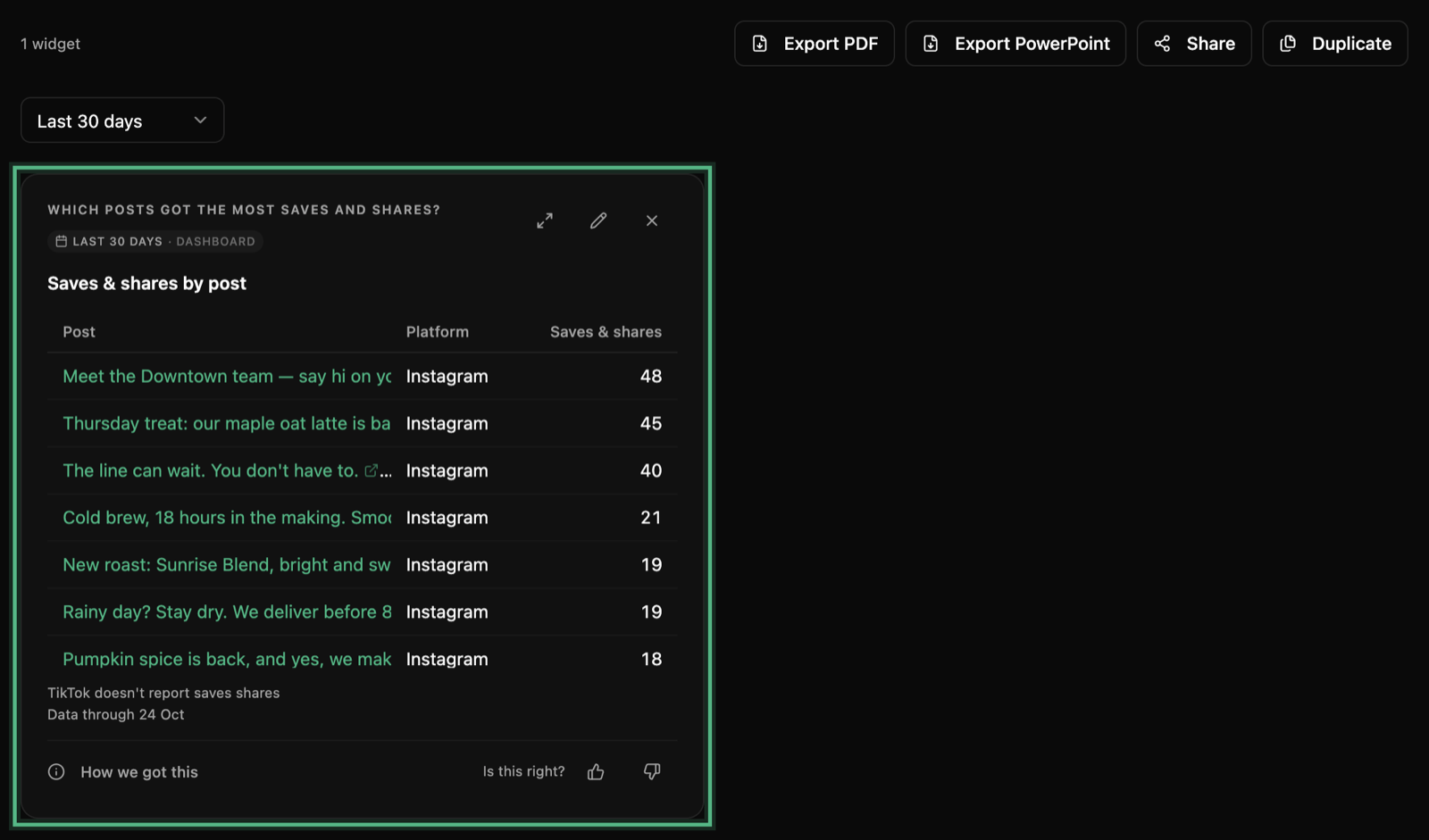Open the 'Meet the Downtown team' post
The width and height of the screenshot is (1429, 840).
pos(227,377)
